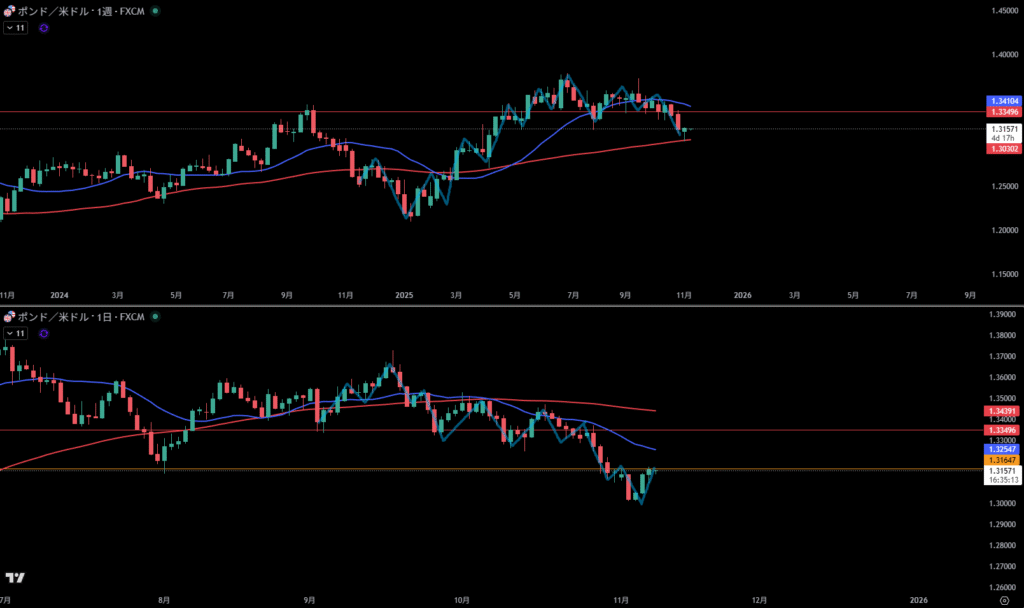Viewport: 1024px width, 608px height.
Task: Click the chart settings gear icon
Action: (1003, 599)
